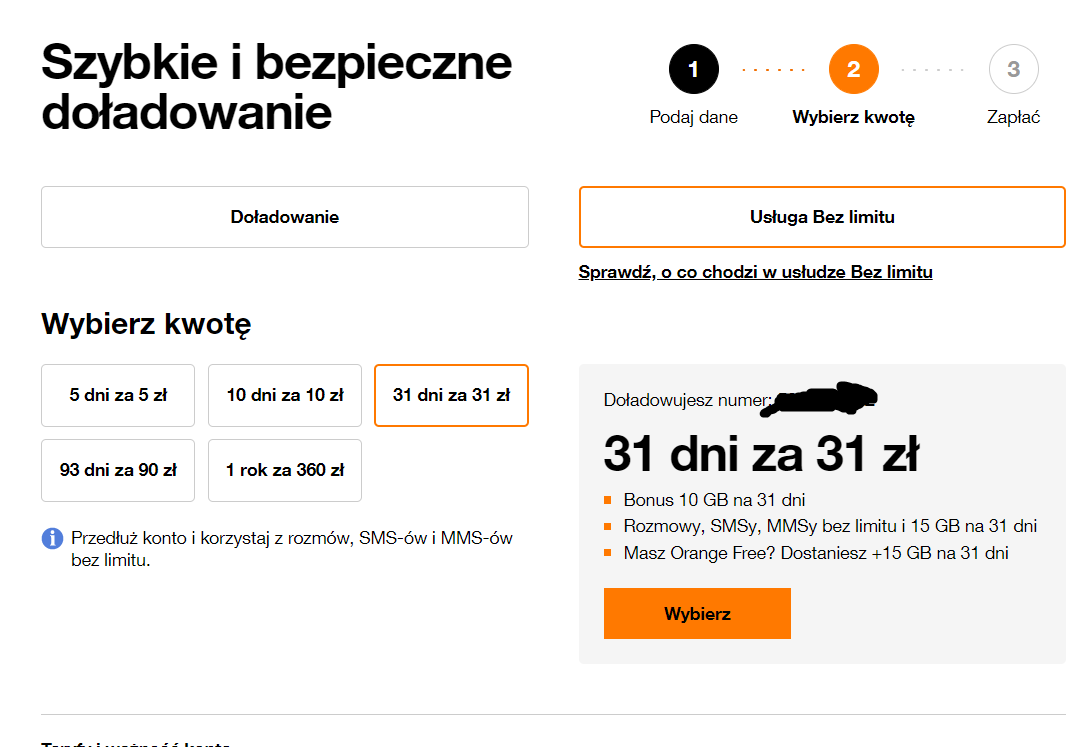Select step 1 circle labeled Podaj dane

[x=694, y=69]
